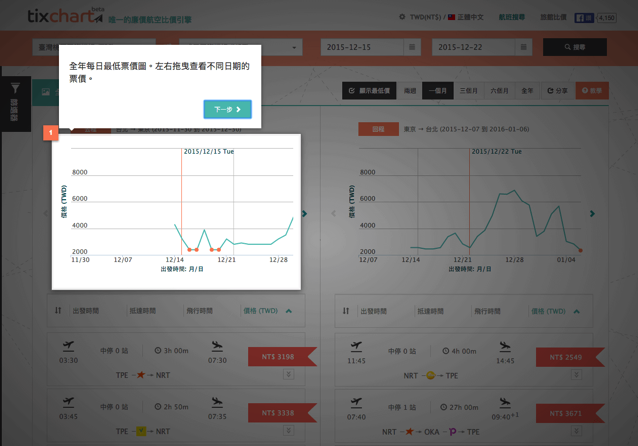Click the 分享 share button
The height and width of the screenshot is (446, 638).
pyautogui.click(x=557, y=91)
